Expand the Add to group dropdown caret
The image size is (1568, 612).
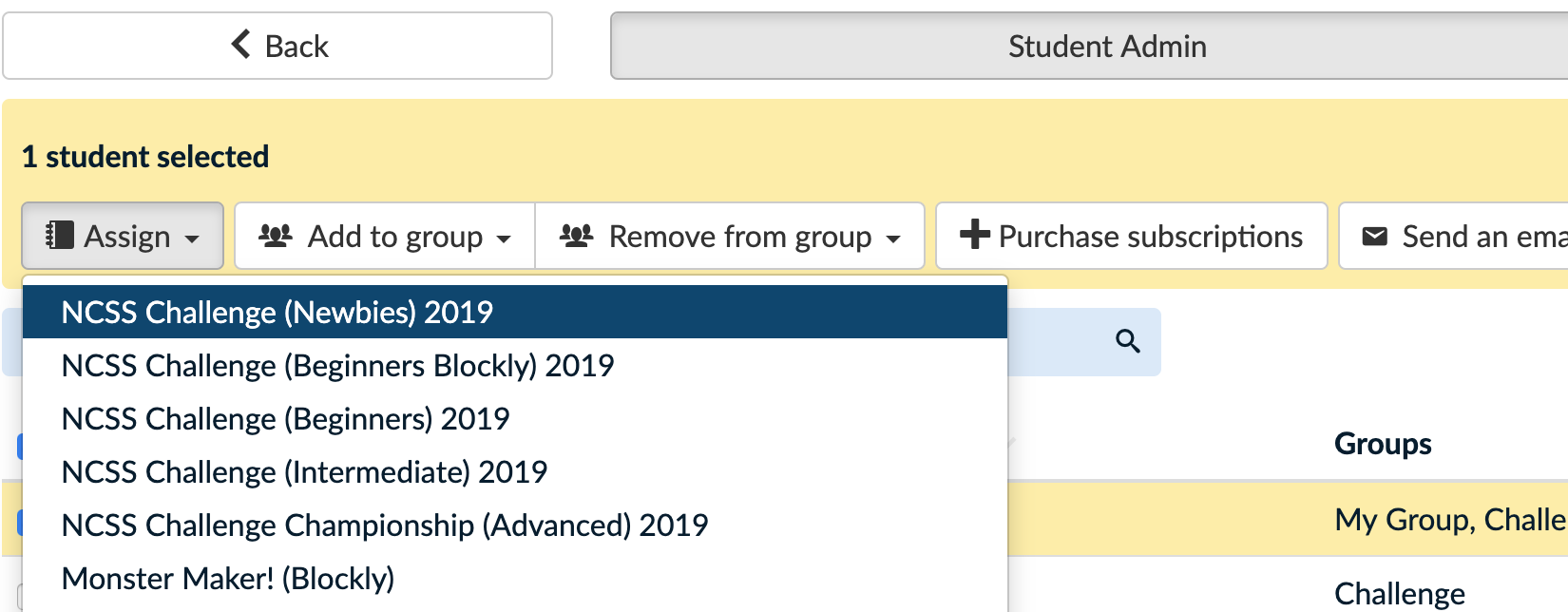click(504, 239)
